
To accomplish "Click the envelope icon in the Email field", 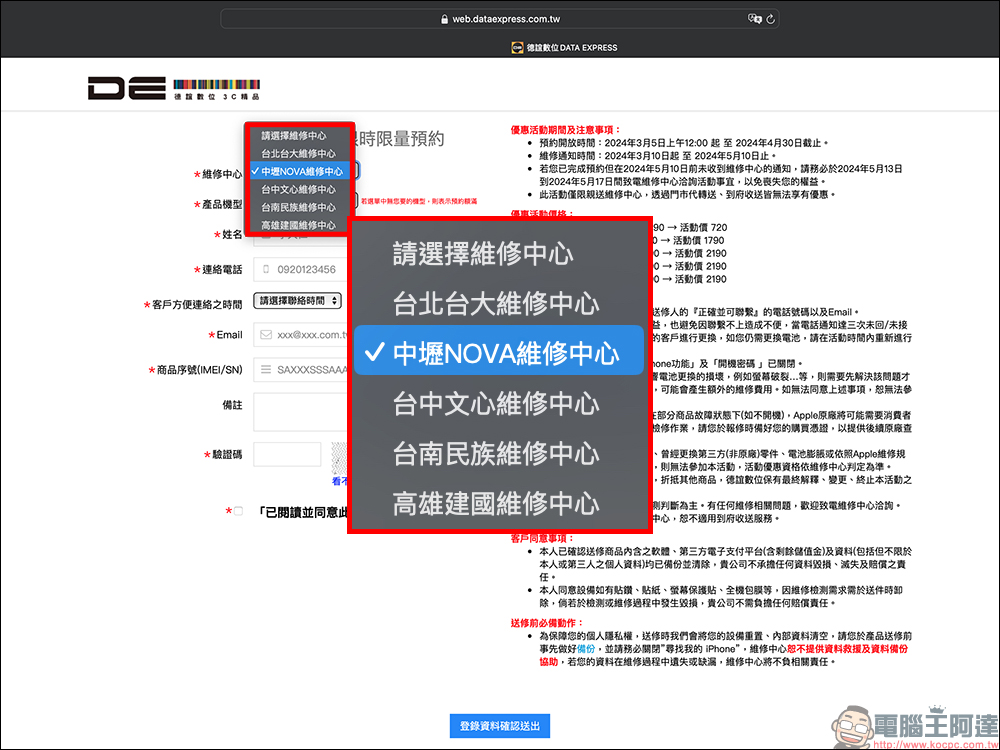I will pyautogui.click(x=266, y=335).
